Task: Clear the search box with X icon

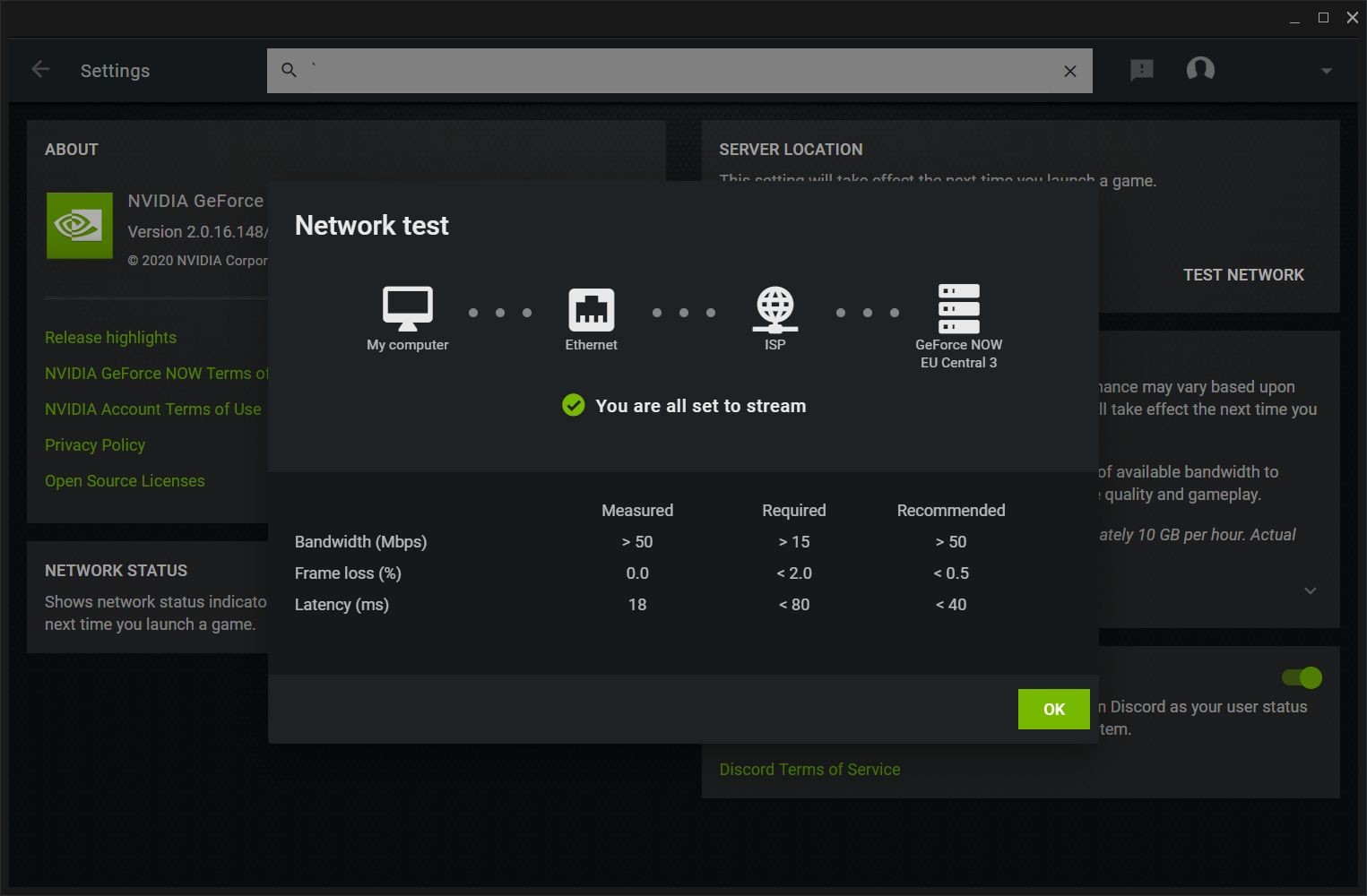Action: (1069, 71)
